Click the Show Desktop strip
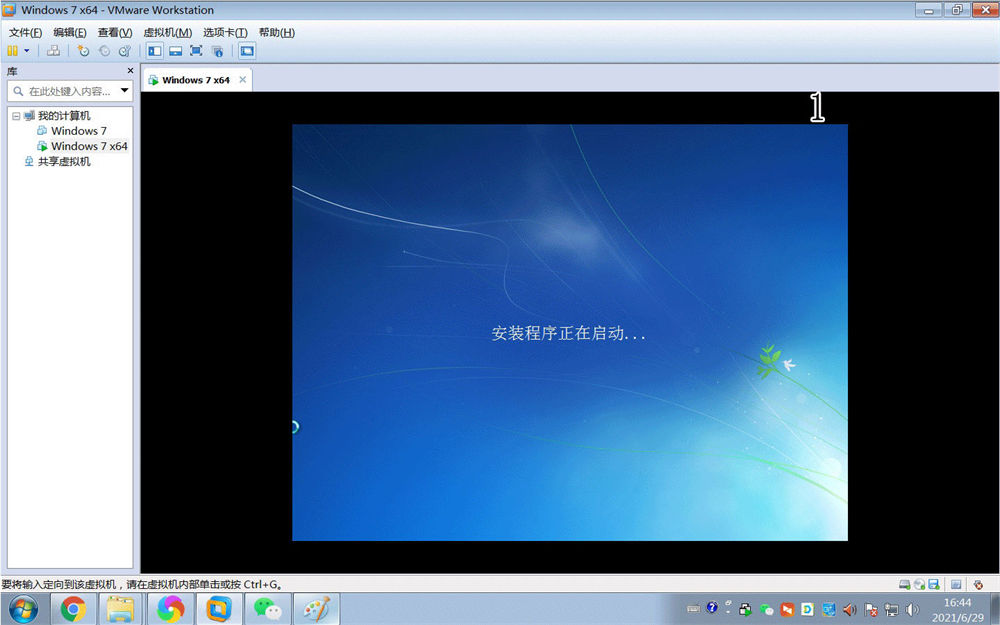1000x625 pixels. tap(995, 609)
